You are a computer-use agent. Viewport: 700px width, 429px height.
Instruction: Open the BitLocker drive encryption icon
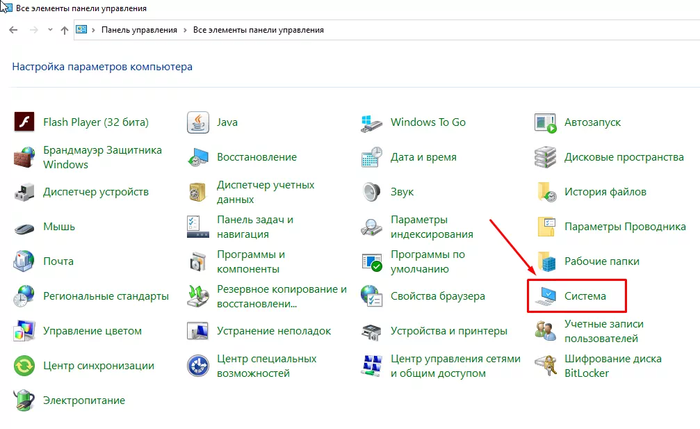545,365
